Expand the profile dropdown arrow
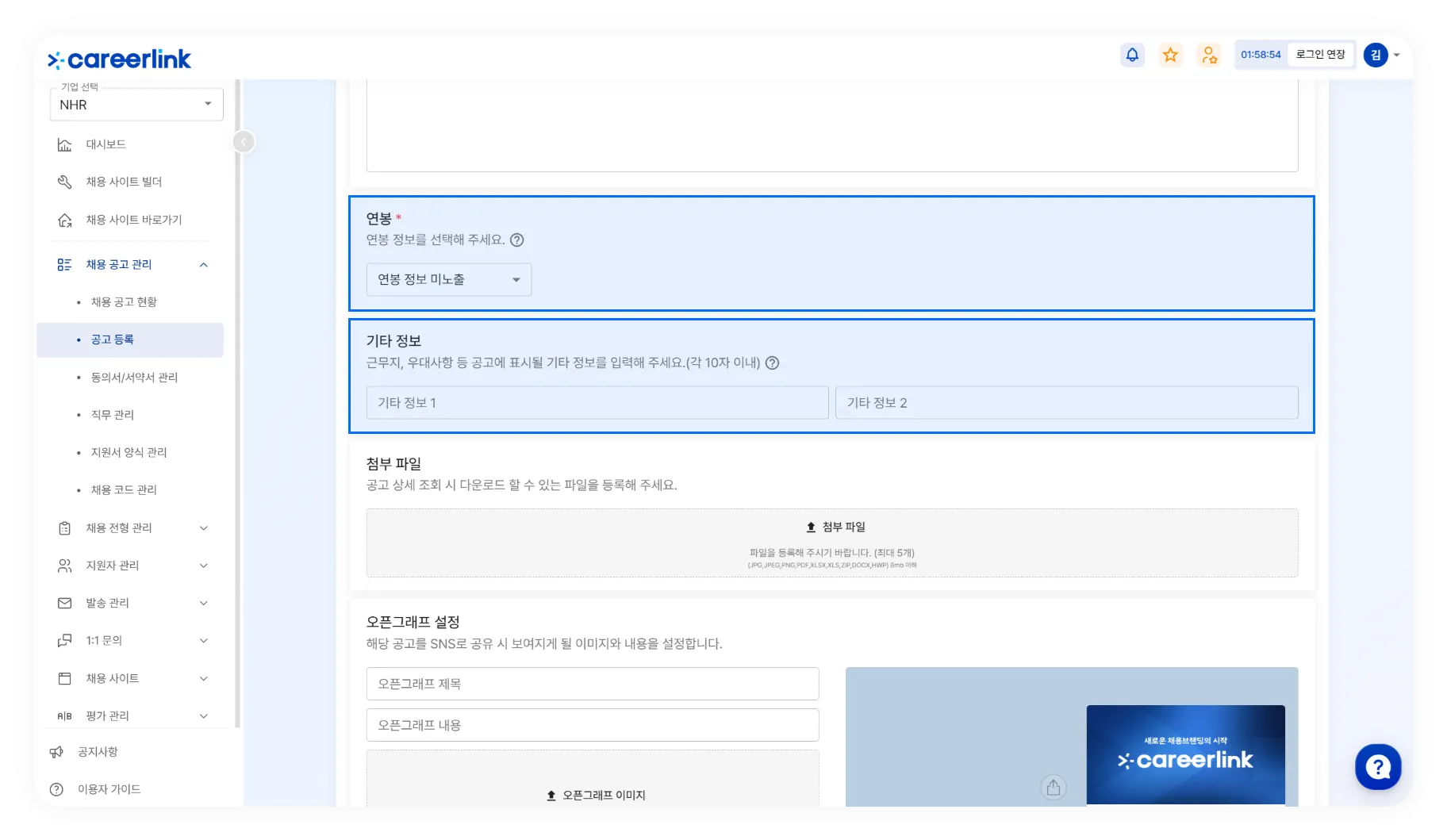The height and width of the screenshot is (840, 1447). click(1397, 56)
